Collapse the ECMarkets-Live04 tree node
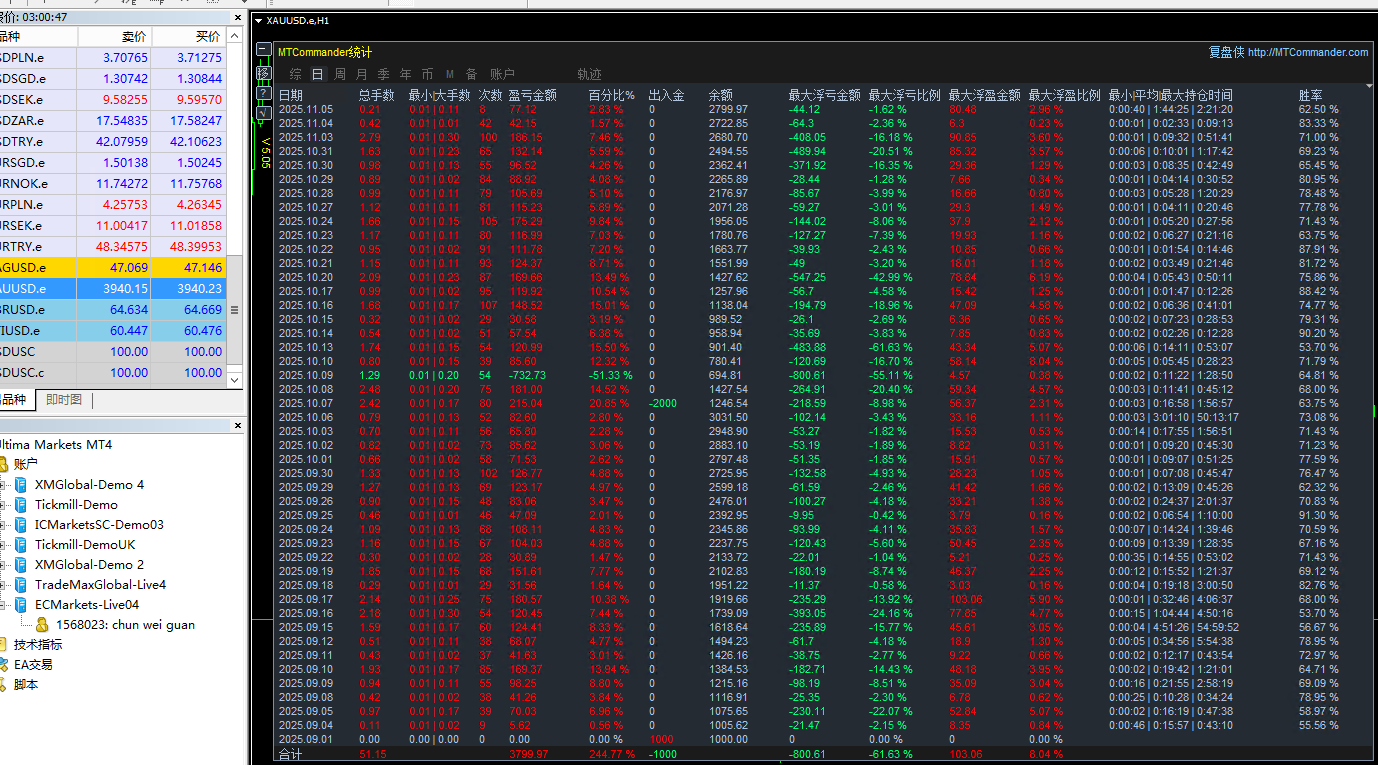1378x765 pixels. pos(3,605)
